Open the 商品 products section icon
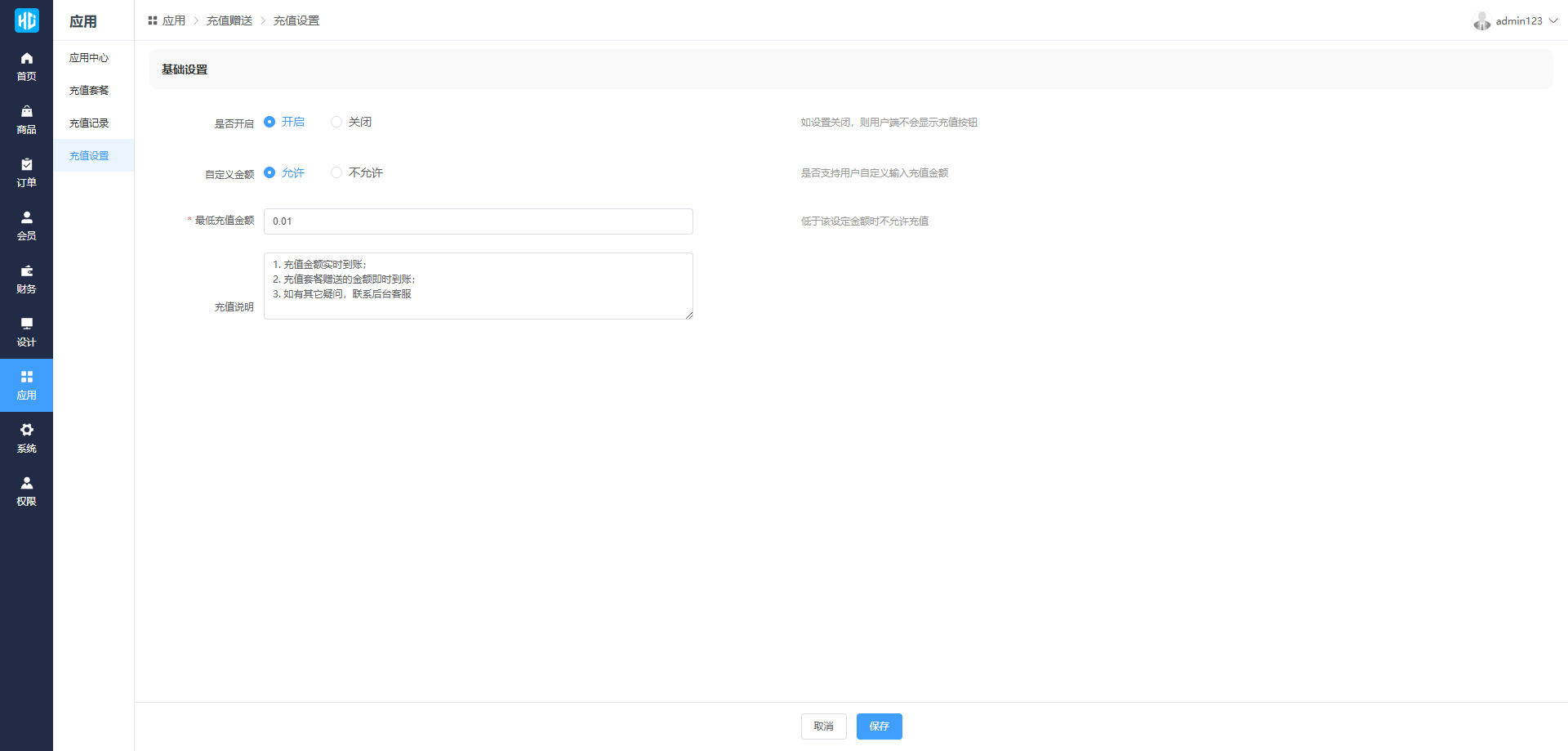The image size is (1568, 751). coord(26,112)
